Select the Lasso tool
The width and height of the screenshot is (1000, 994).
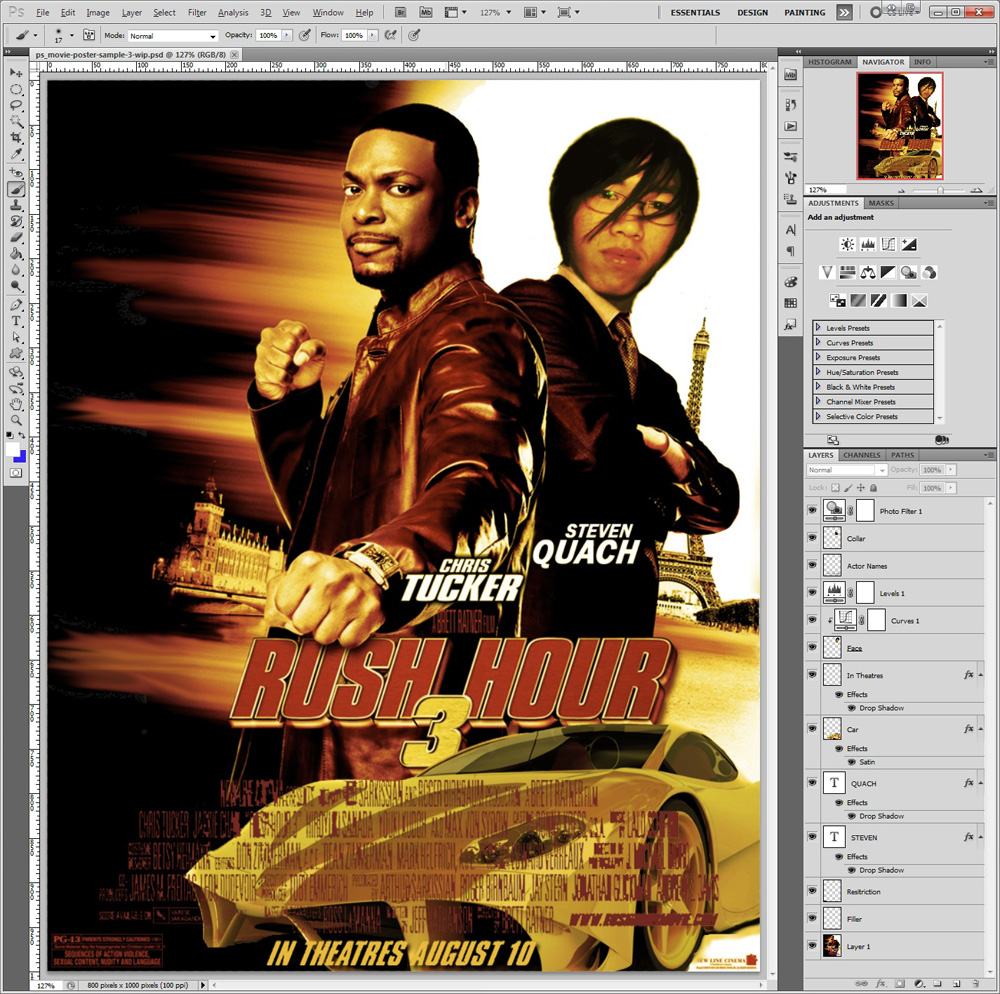coord(16,106)
